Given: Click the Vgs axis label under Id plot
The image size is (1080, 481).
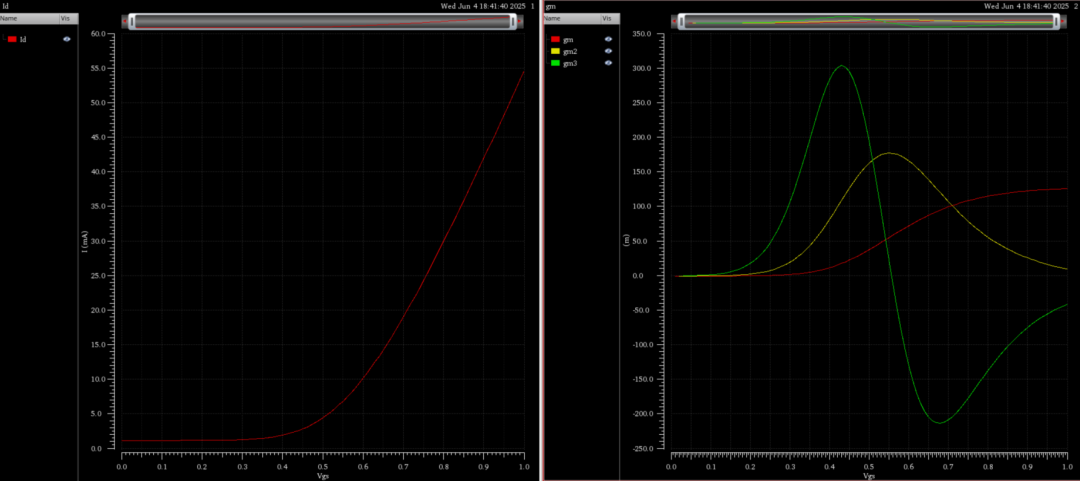Looking at the screenshot, I should pyautogui.click(x=322, y=475).
